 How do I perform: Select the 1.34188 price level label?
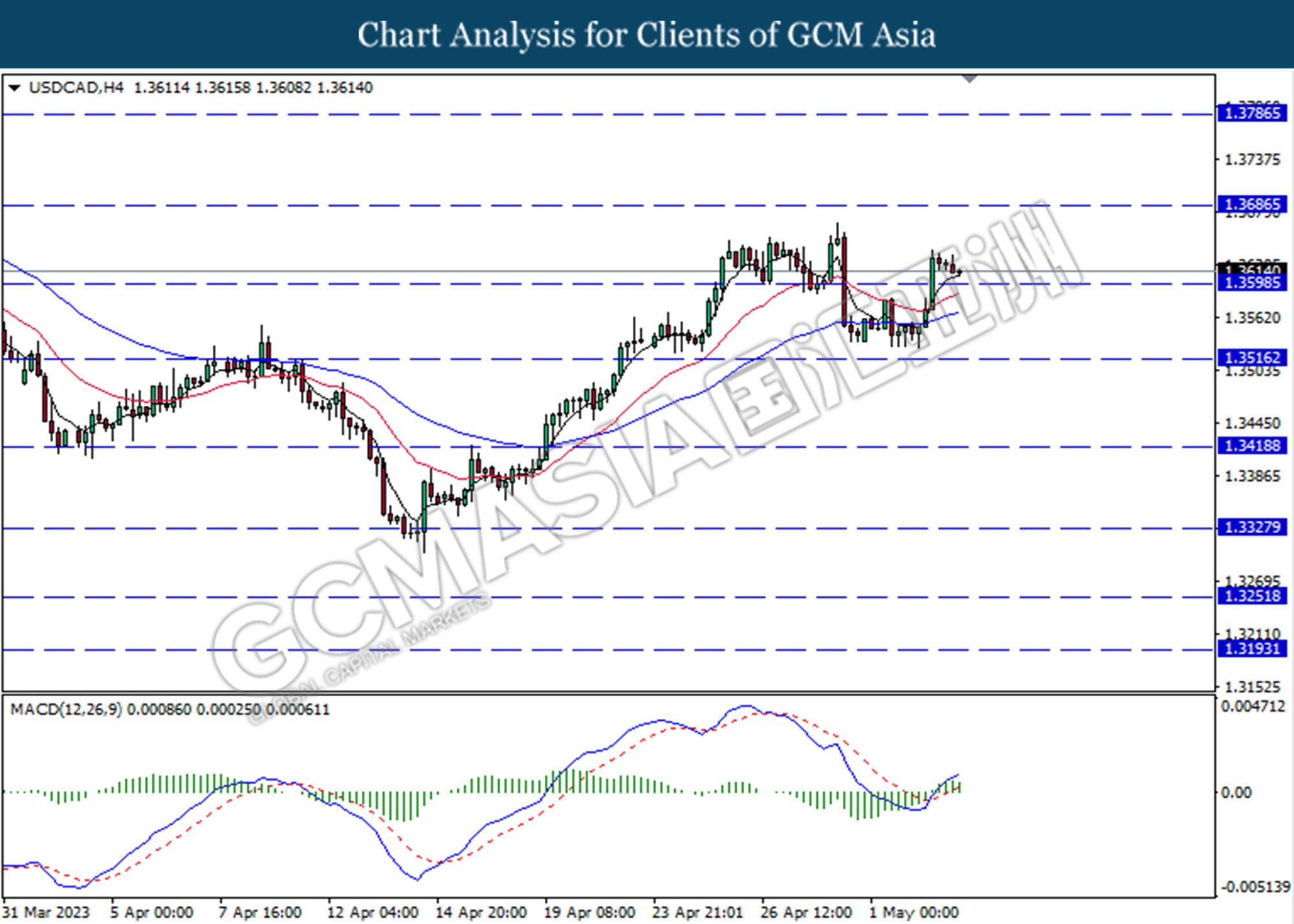pyautogui.click(x=1252, y=446)
